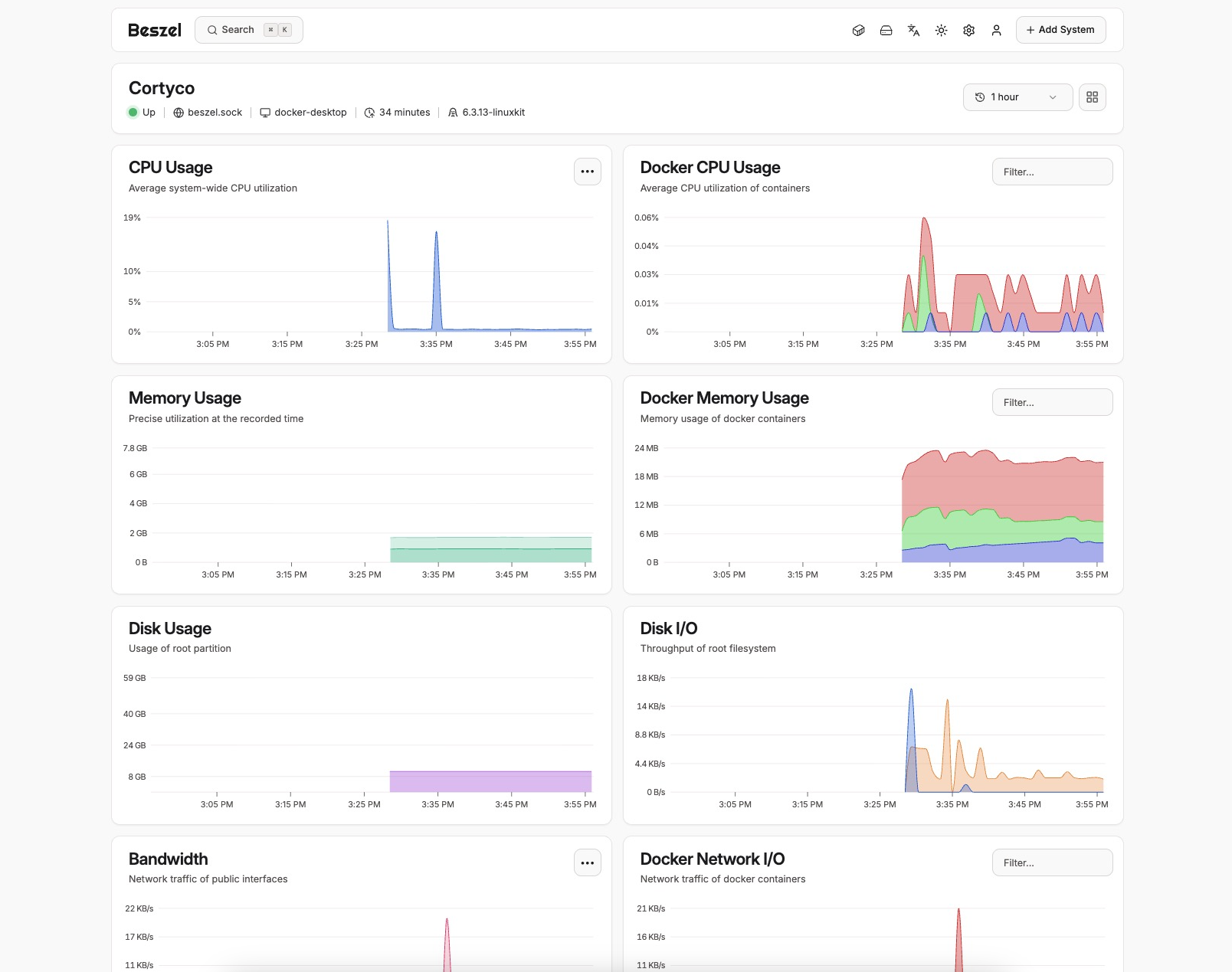Click 'Average system-wide CPU utilization' subtitle
Screen dimensions: 1232x972
(213, 188)
